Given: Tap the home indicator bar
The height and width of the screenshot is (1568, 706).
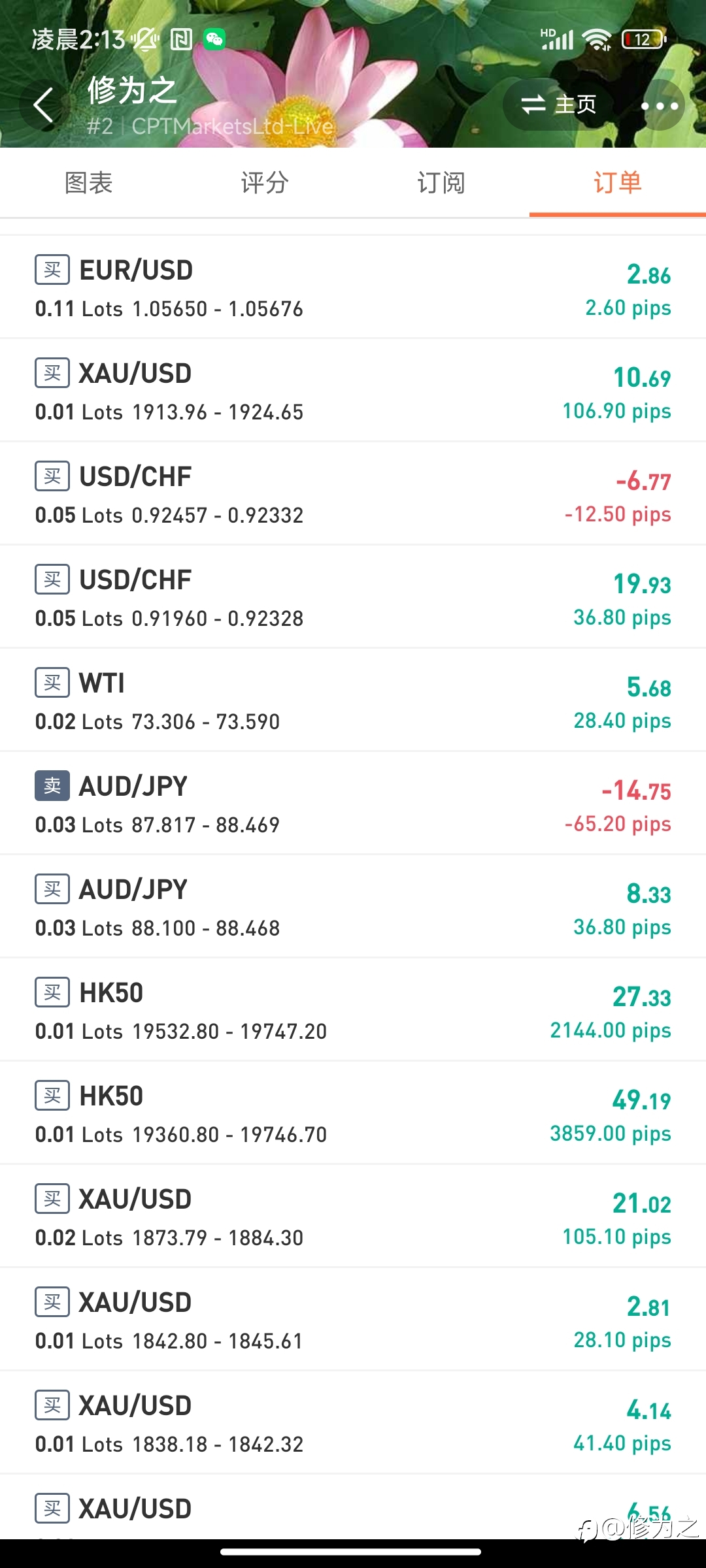Looking at the screenshot, I should pyautogui.click(x=351, y=1552).
